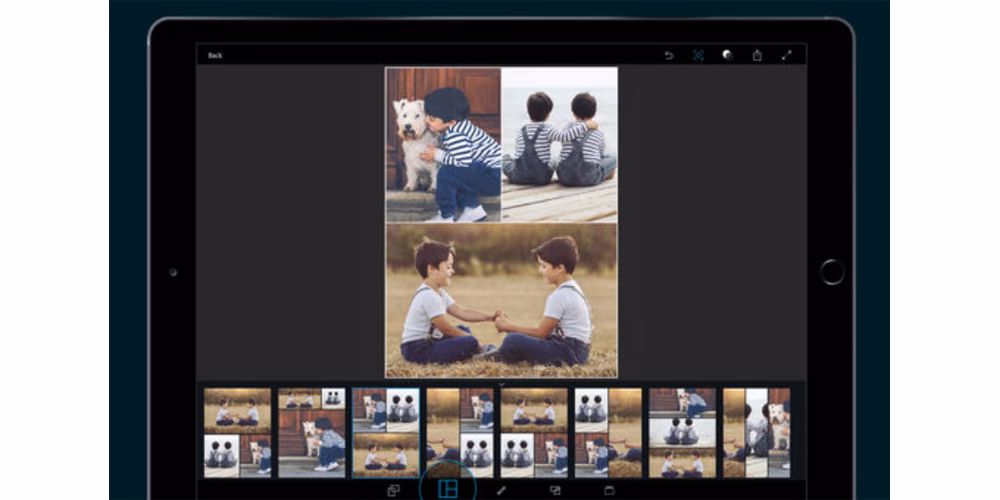Select the boy kissing dog photo in collage
Screen dimensions: 1000x500
(443, 145)
